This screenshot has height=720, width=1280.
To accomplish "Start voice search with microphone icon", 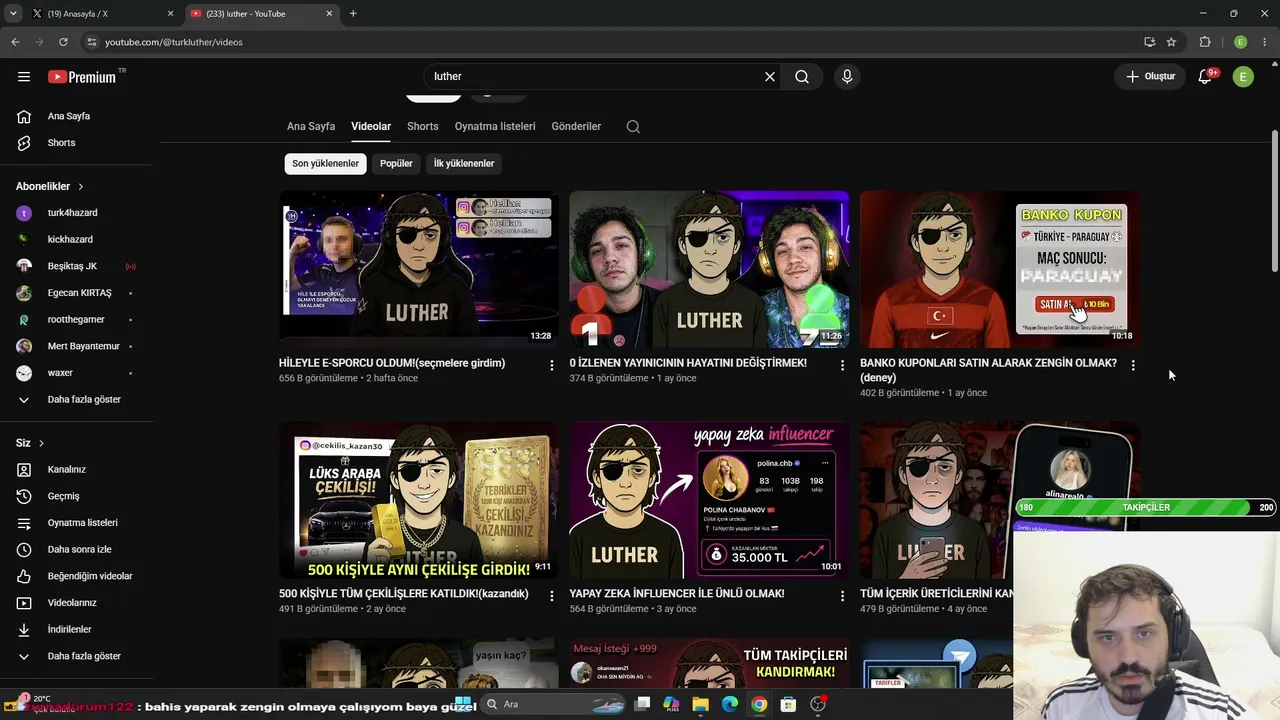I will click(847, 76).
